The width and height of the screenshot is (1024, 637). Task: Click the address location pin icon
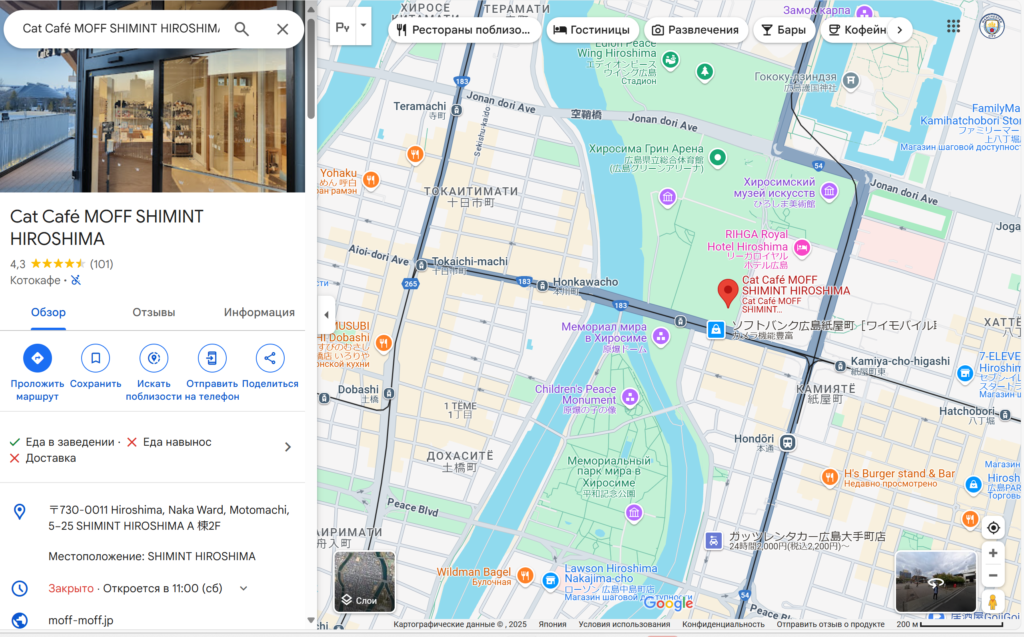(x=20, y=512)
